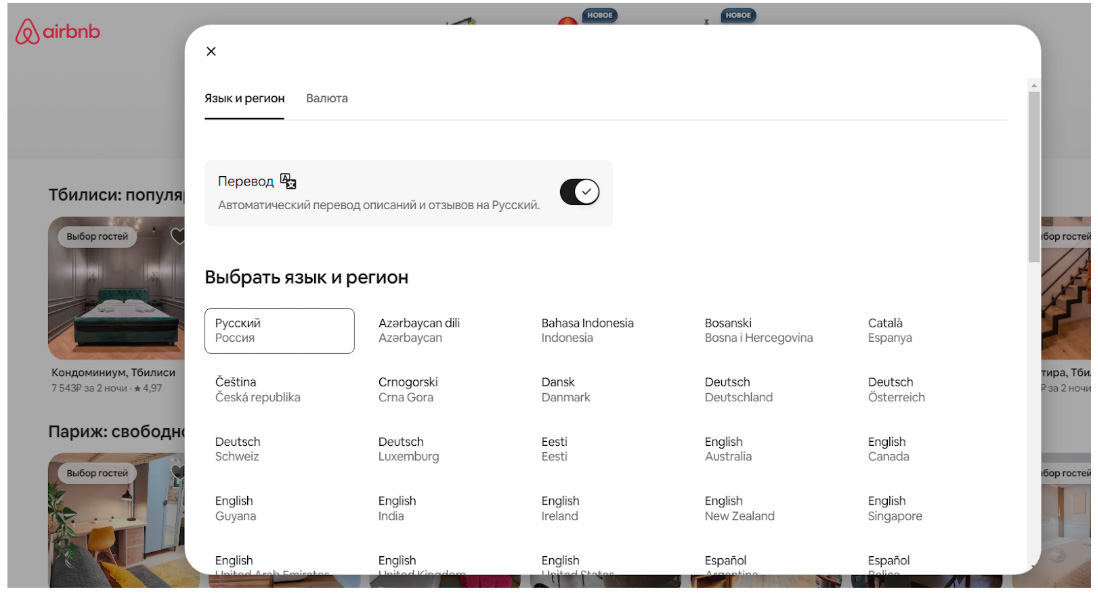Image resolution: width=1098 pixels, height=593 pixels.
Task: Pick Bahasa Indonesia language
Action: (587, 331)
